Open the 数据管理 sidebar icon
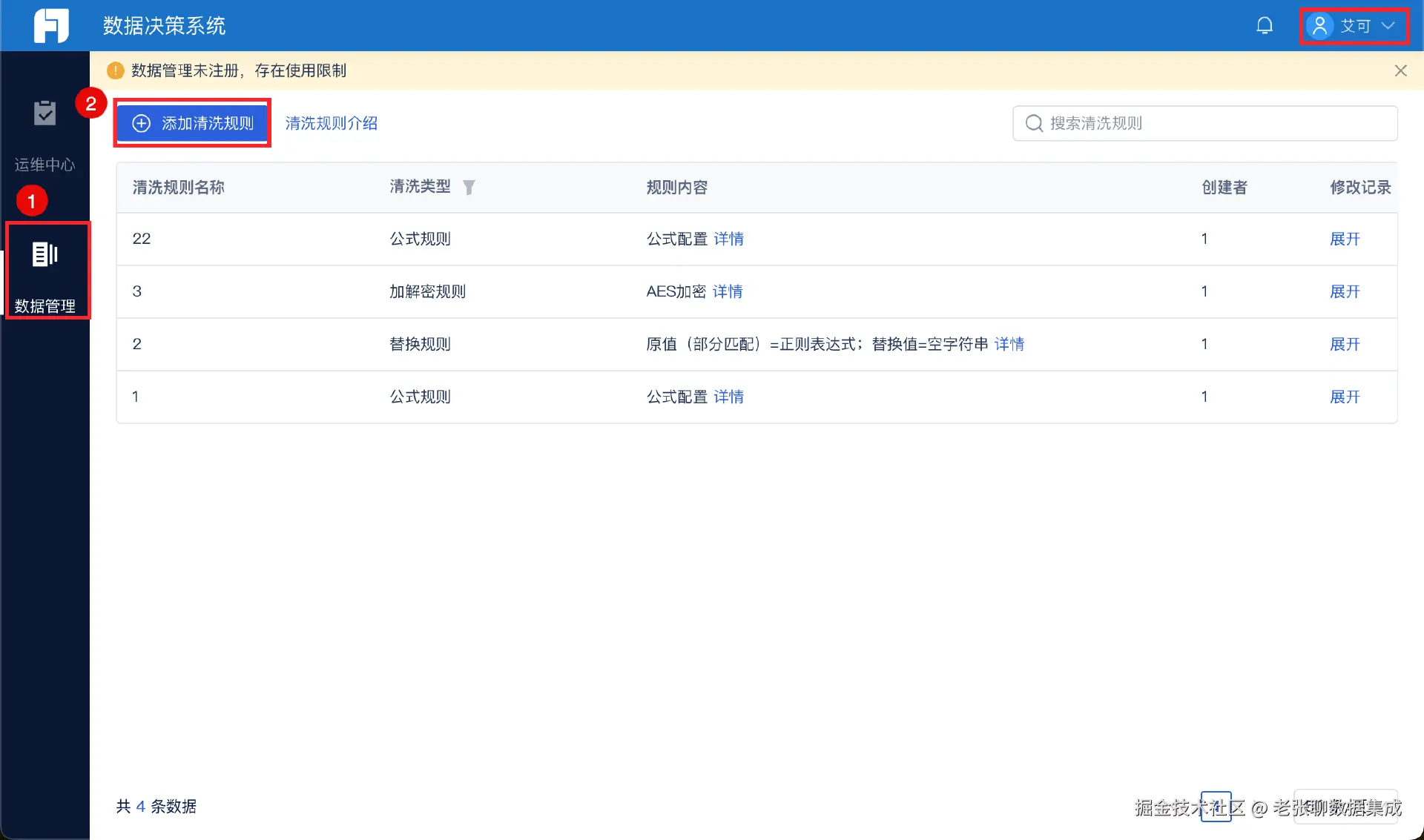The width and height of the screenshot is (1424, 840). 45,254
